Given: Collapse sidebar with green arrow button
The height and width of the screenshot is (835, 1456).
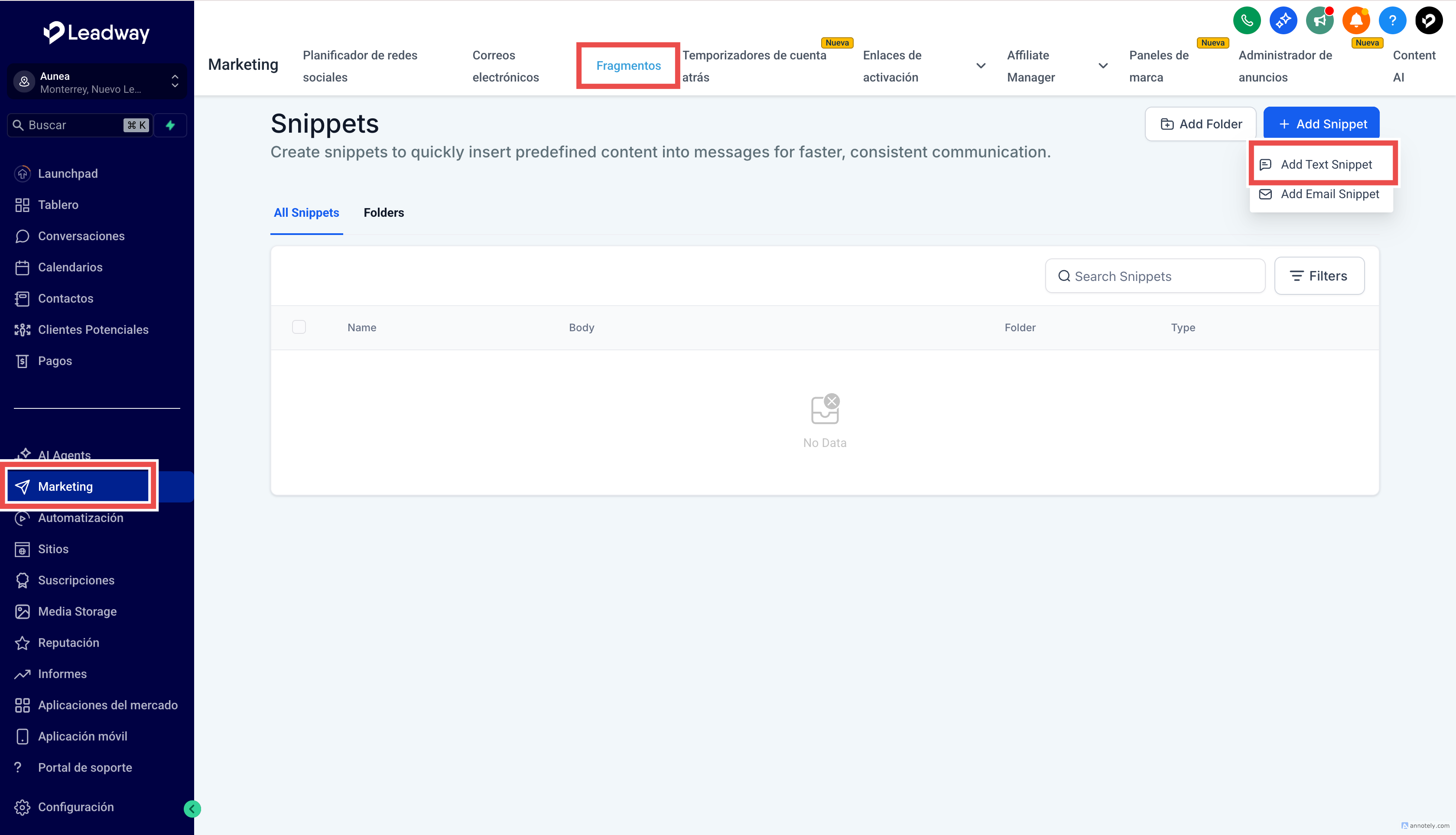Looking at the screenshot, I should [x=192, y=809].
